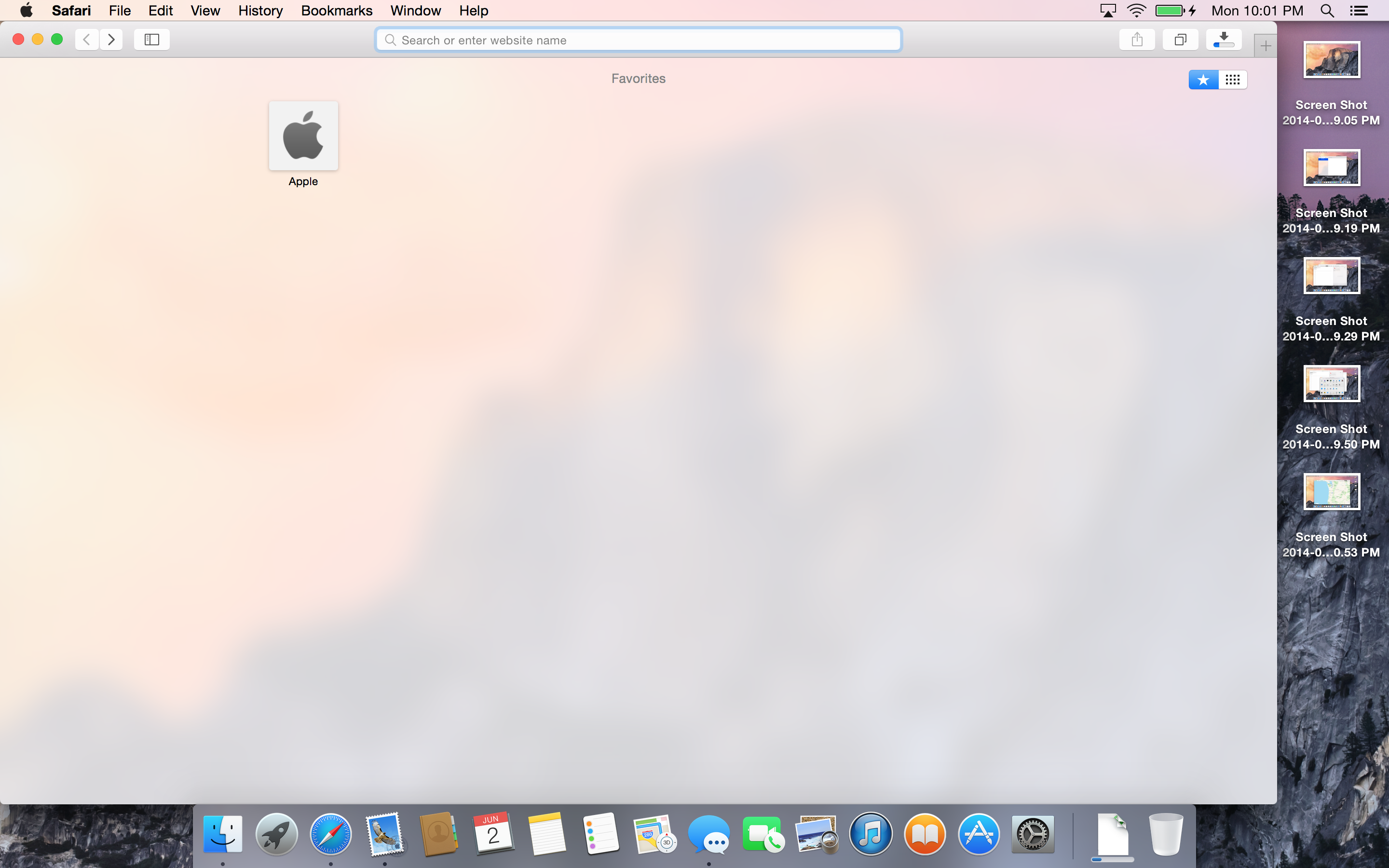Image resolution: width=1389 pixels, height=868 pixels.
Task: Switch to Top Sites grid view
Action: pyautogui.click(x=1232, y=79)
